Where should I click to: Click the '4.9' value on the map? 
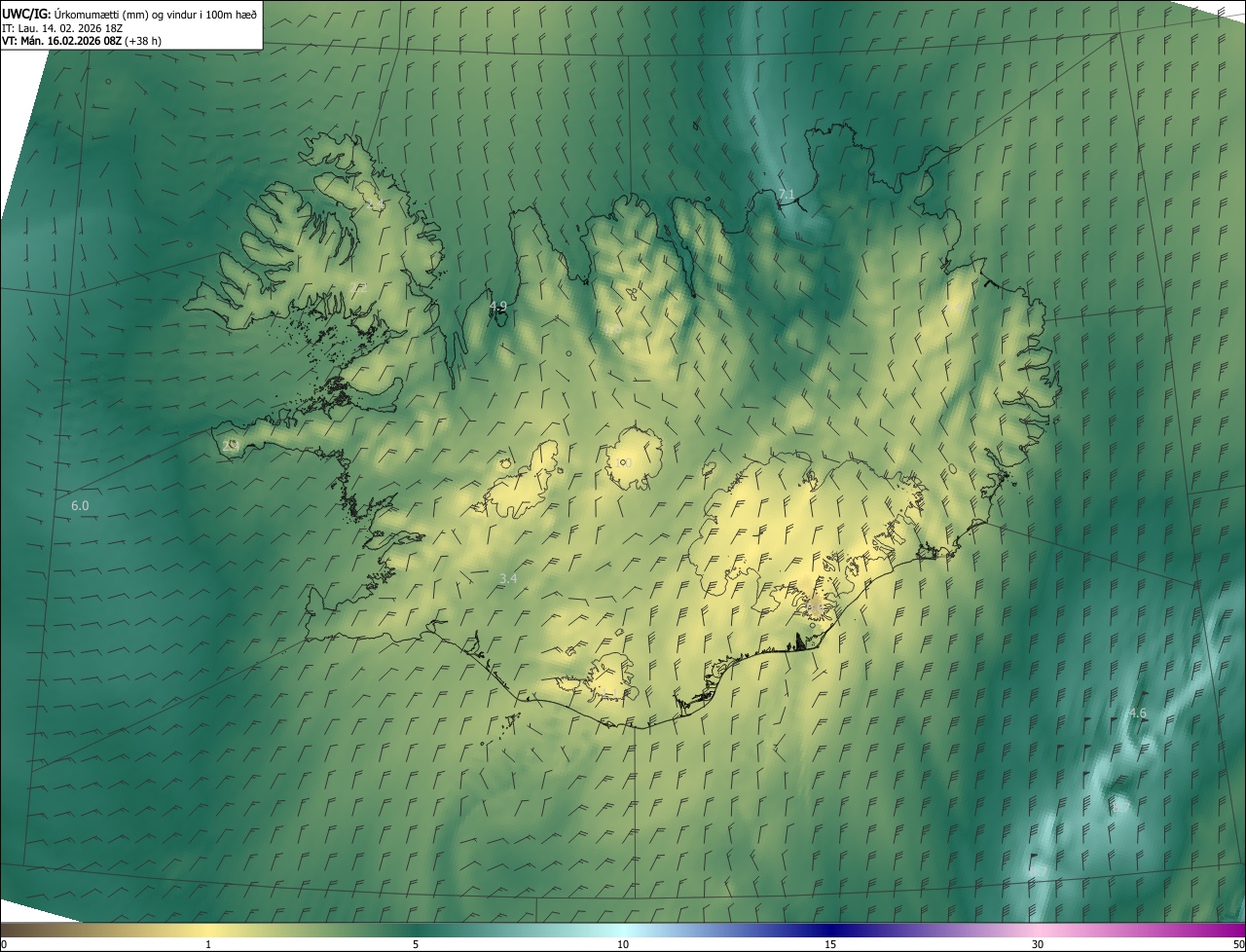[x=498, y=306]
